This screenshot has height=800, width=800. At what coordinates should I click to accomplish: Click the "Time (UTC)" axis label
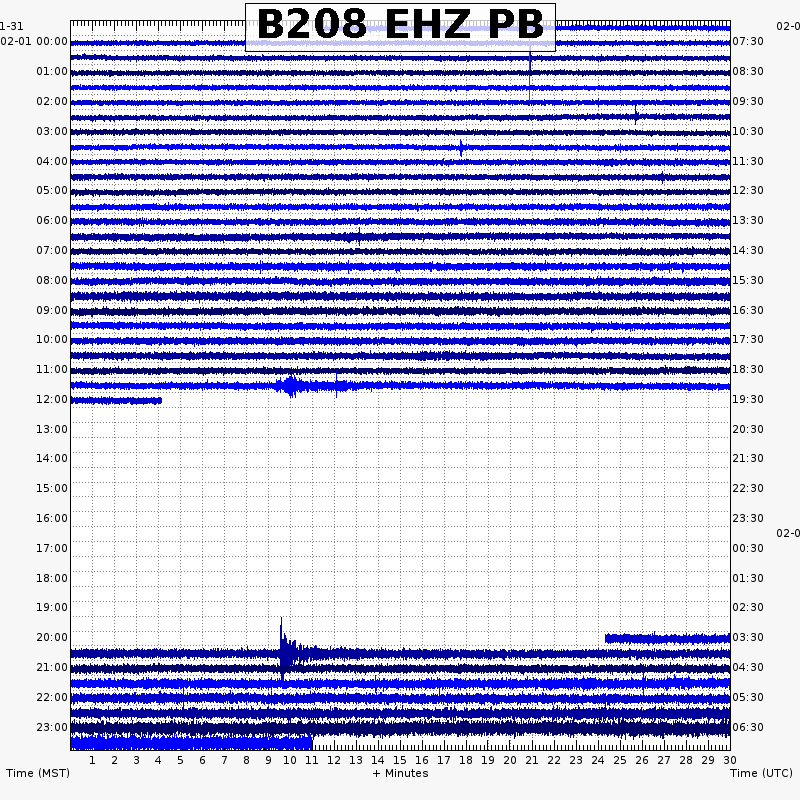pyautogui.click(x=761, y=773)
